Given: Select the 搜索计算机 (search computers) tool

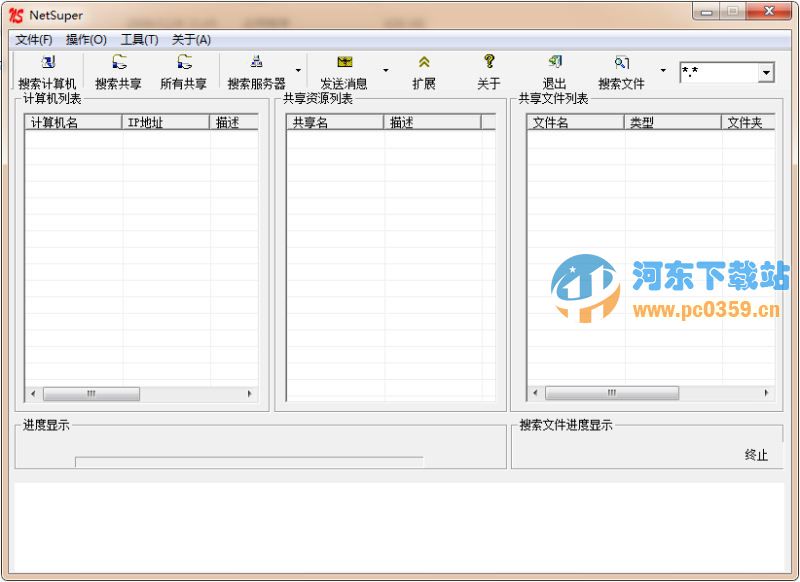Looking at the screenshot, I should [x=47, y=71].
